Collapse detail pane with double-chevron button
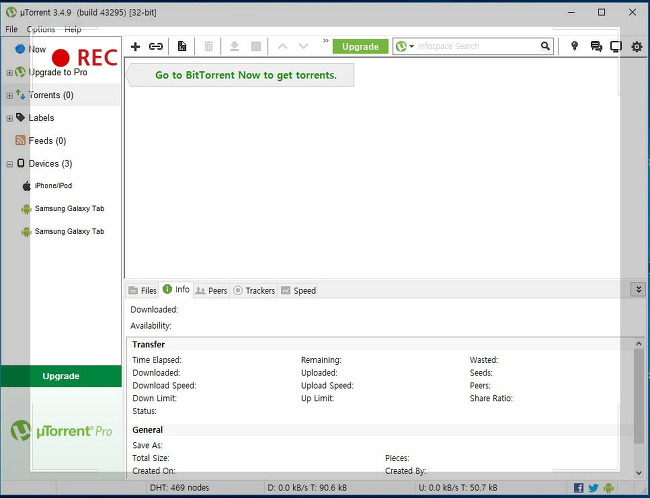 638,289
